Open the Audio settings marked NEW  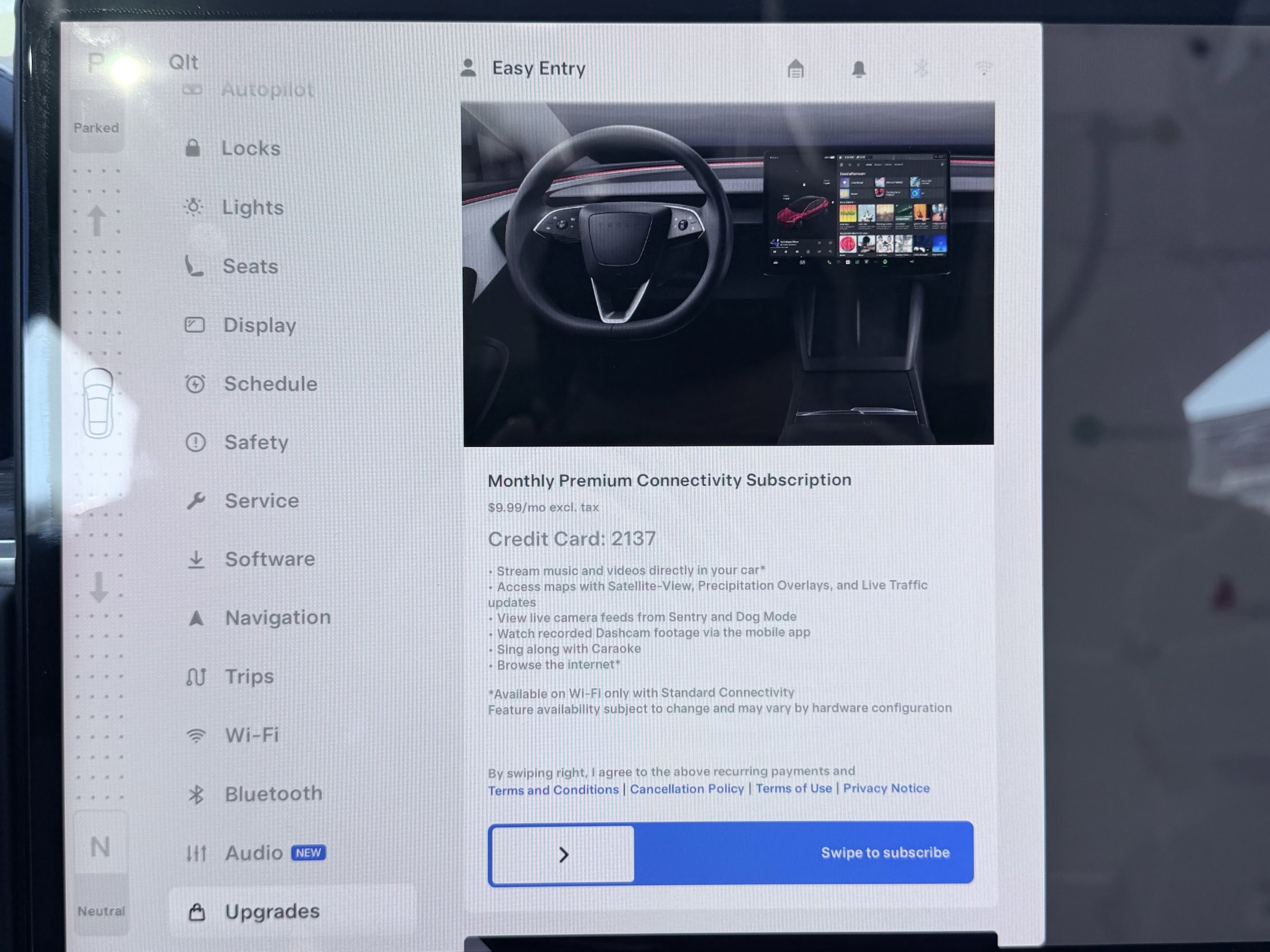pyautogui.click(x=254, y=853)
